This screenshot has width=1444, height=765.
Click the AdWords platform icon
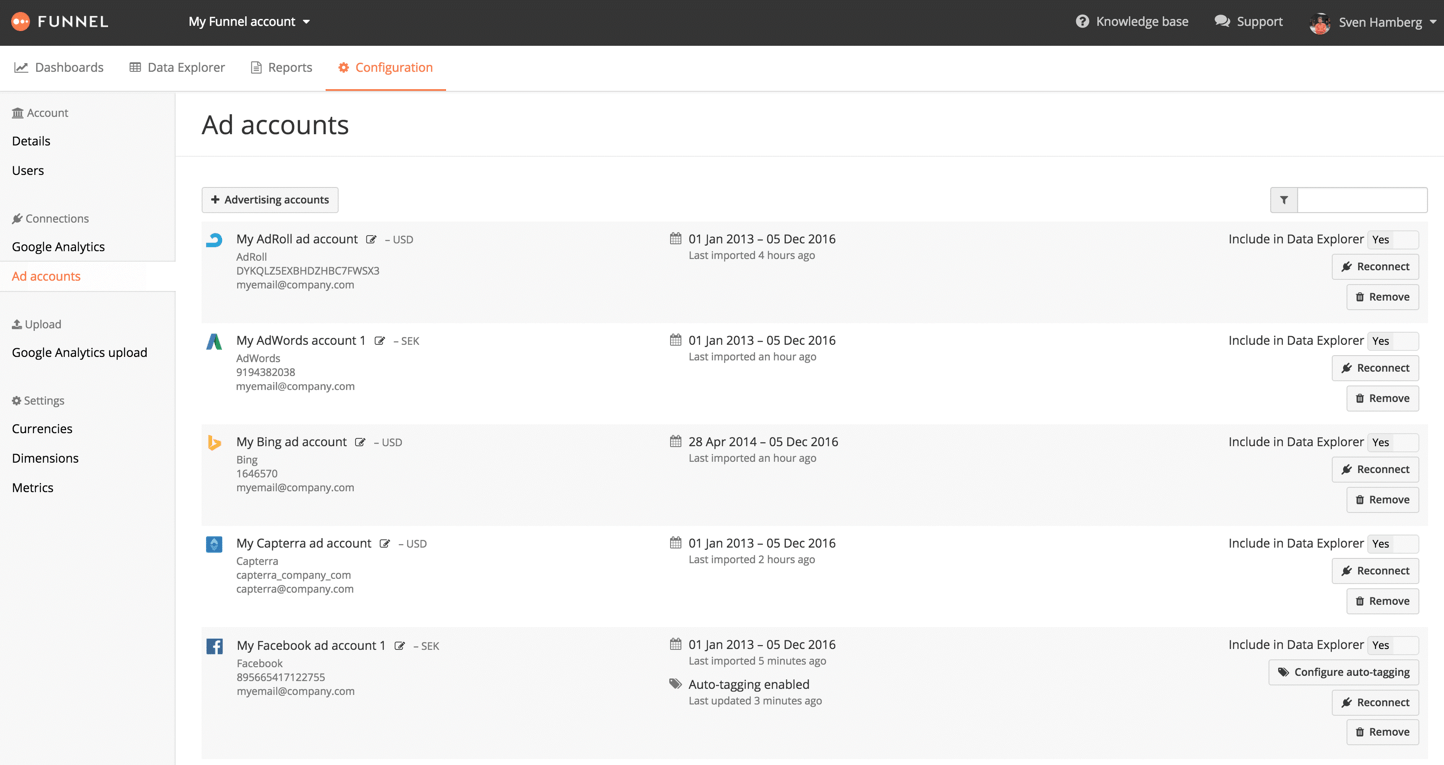click(x=214, y=341)
